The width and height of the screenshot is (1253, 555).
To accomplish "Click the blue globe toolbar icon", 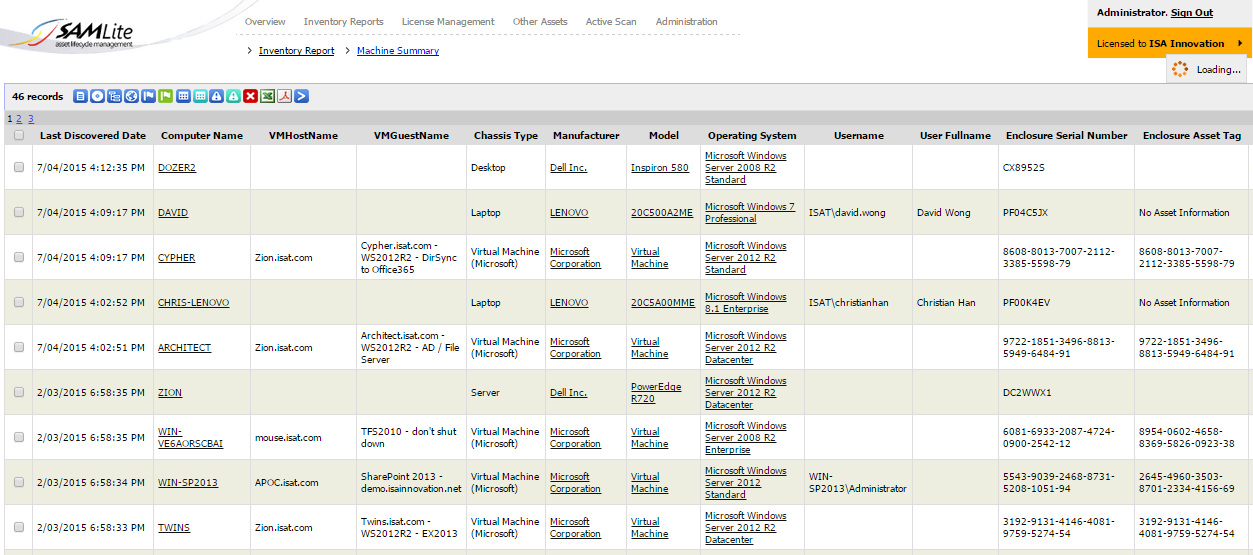I will tap(131, 96).
